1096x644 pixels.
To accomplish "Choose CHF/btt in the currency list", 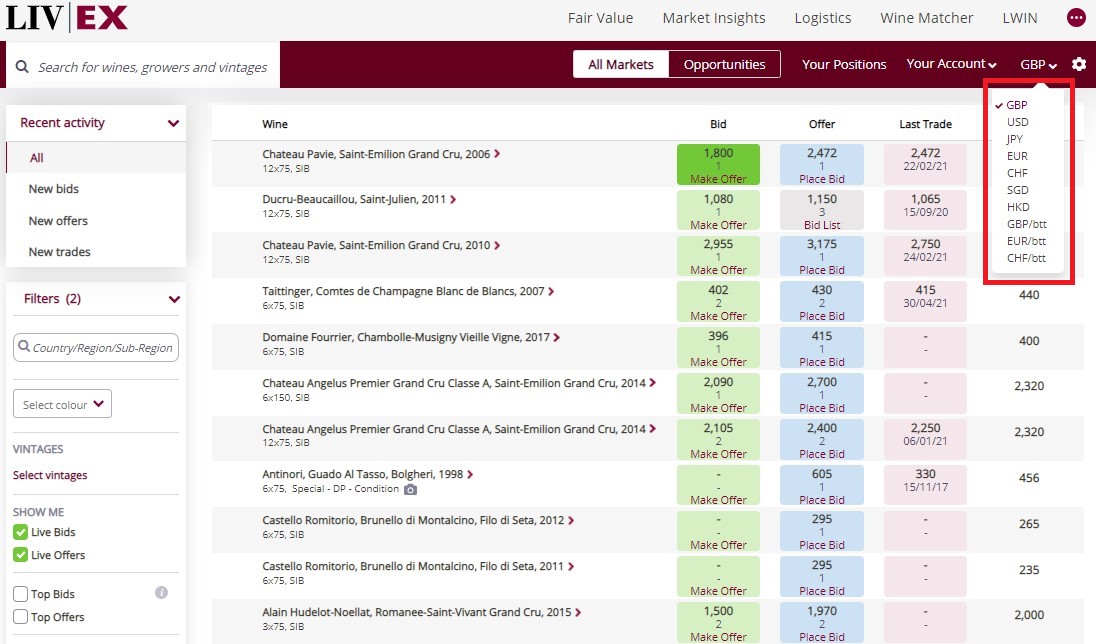I will point(1026,258).
